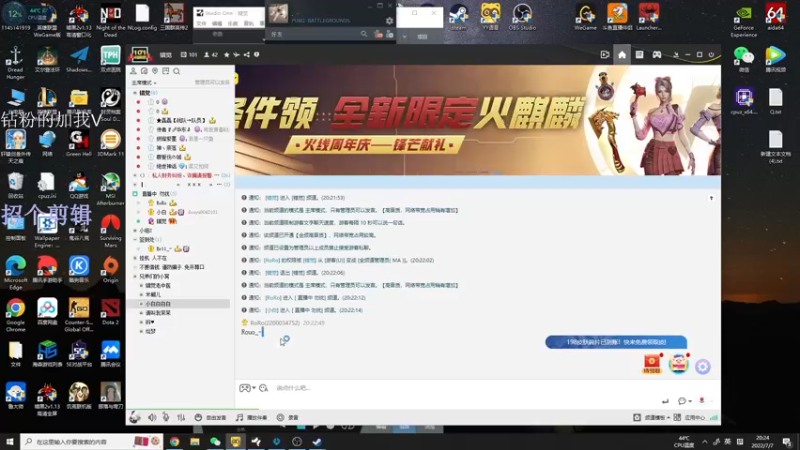
Task: Open the gamepad tab in title bar
Action: [657, 55]
